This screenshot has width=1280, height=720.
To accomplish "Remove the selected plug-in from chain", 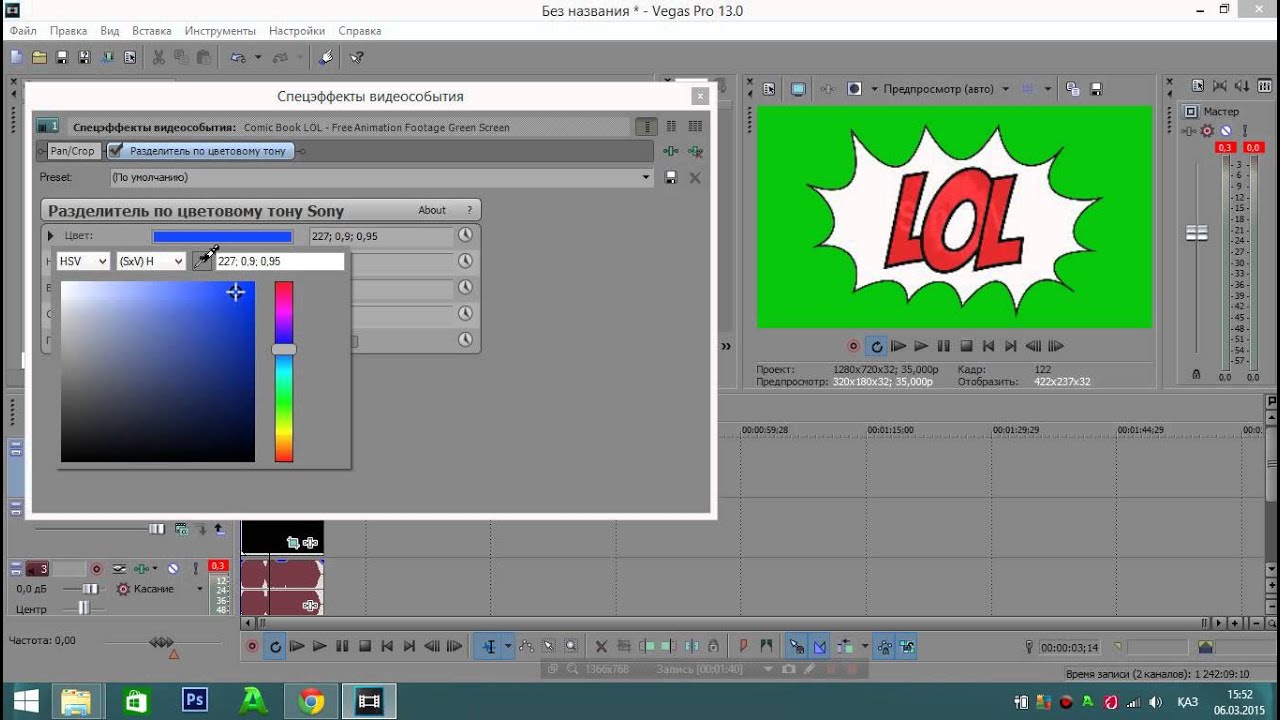I will click(x=695, y=151).
